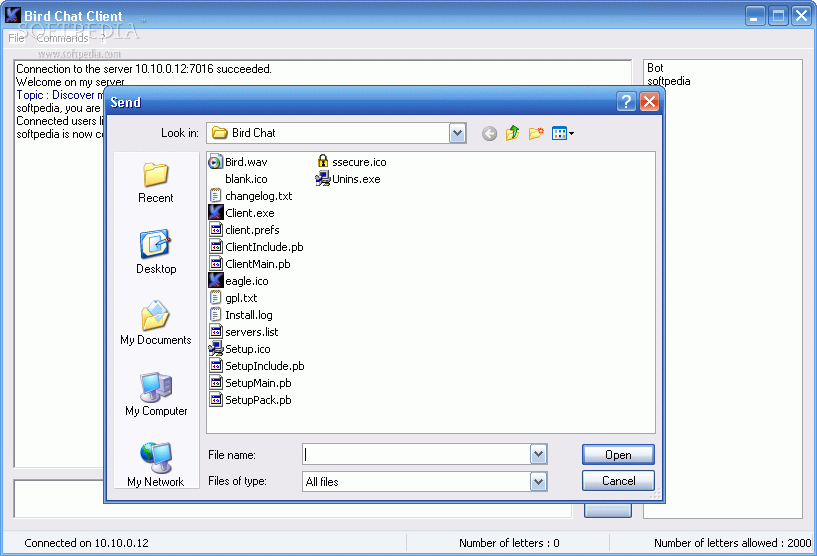Select the SetupInclude.pb file icon
Image resolution: width=817 pixels, height=556 pixels.
pos(215,366)
